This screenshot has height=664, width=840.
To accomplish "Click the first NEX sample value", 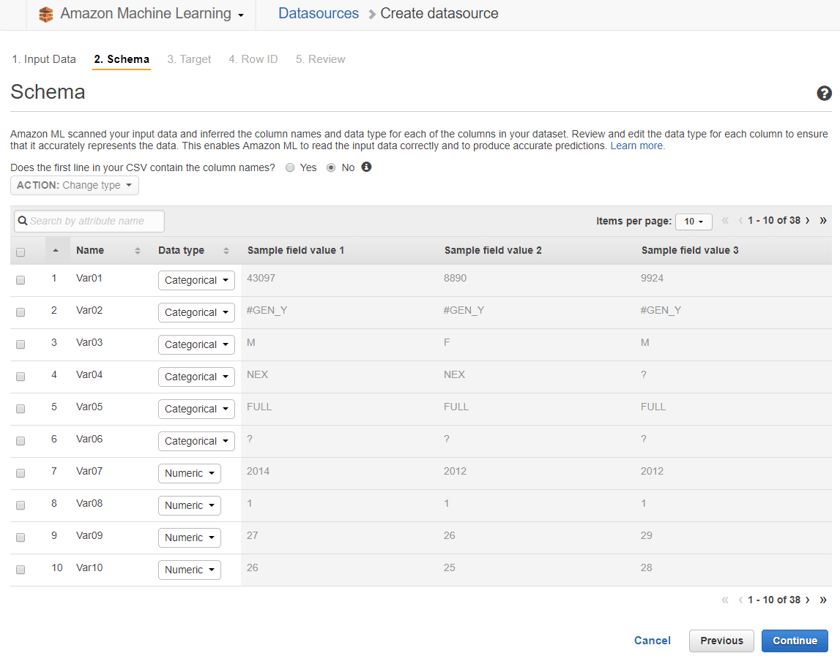I will [257, 375].
